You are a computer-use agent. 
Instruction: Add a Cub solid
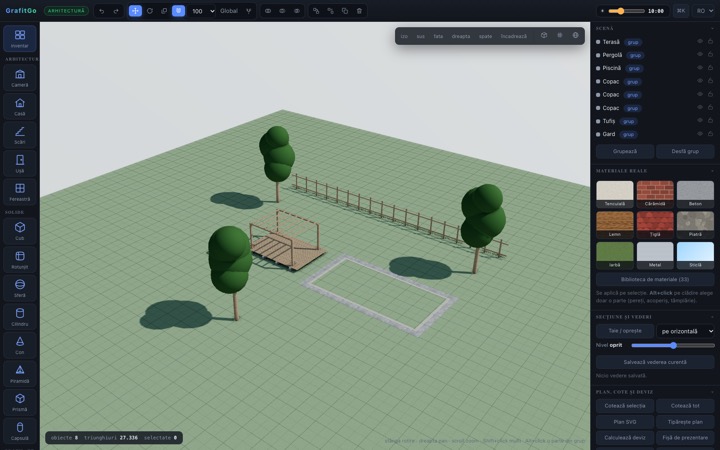[20, 231]
